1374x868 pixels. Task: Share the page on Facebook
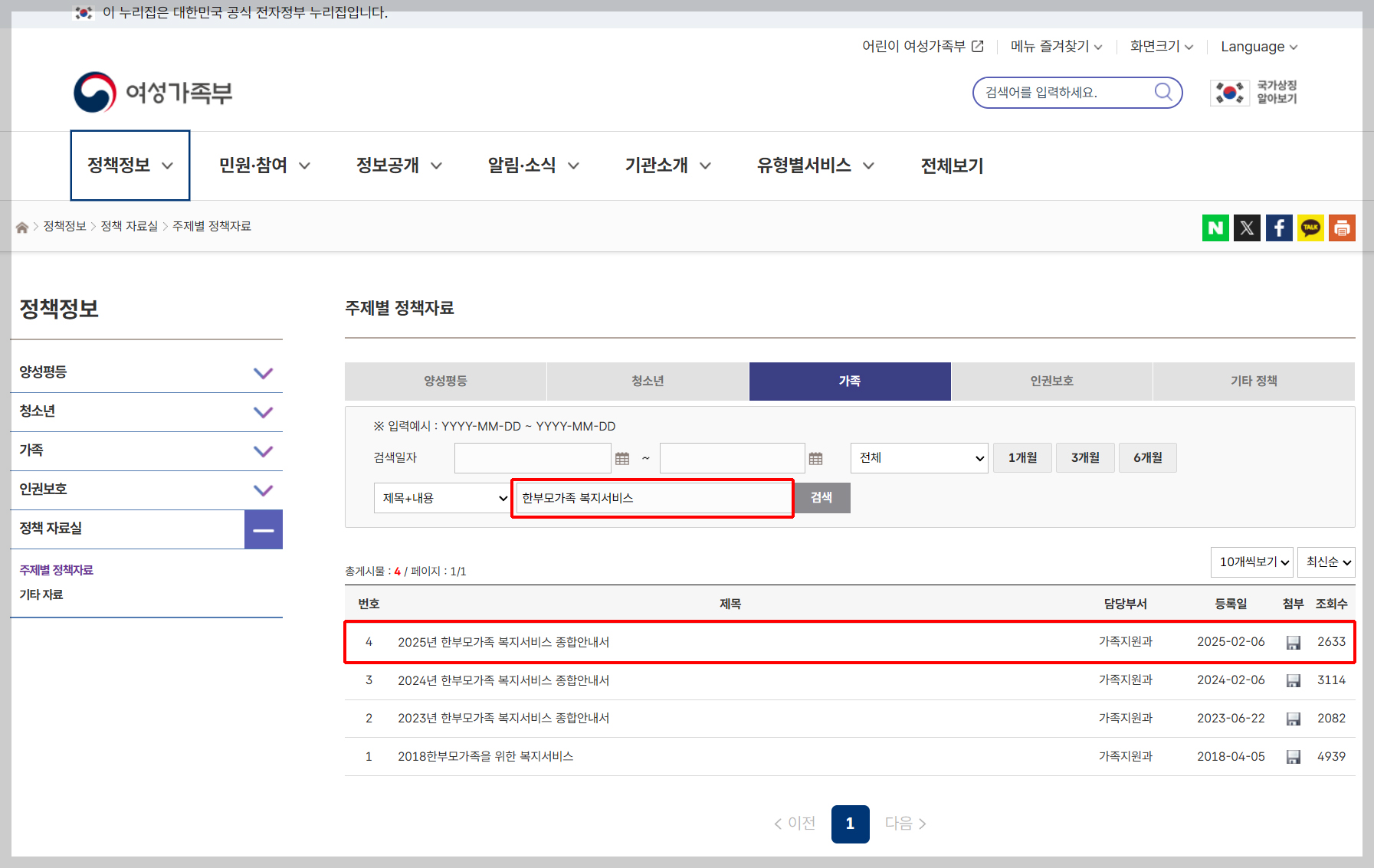1278,228
